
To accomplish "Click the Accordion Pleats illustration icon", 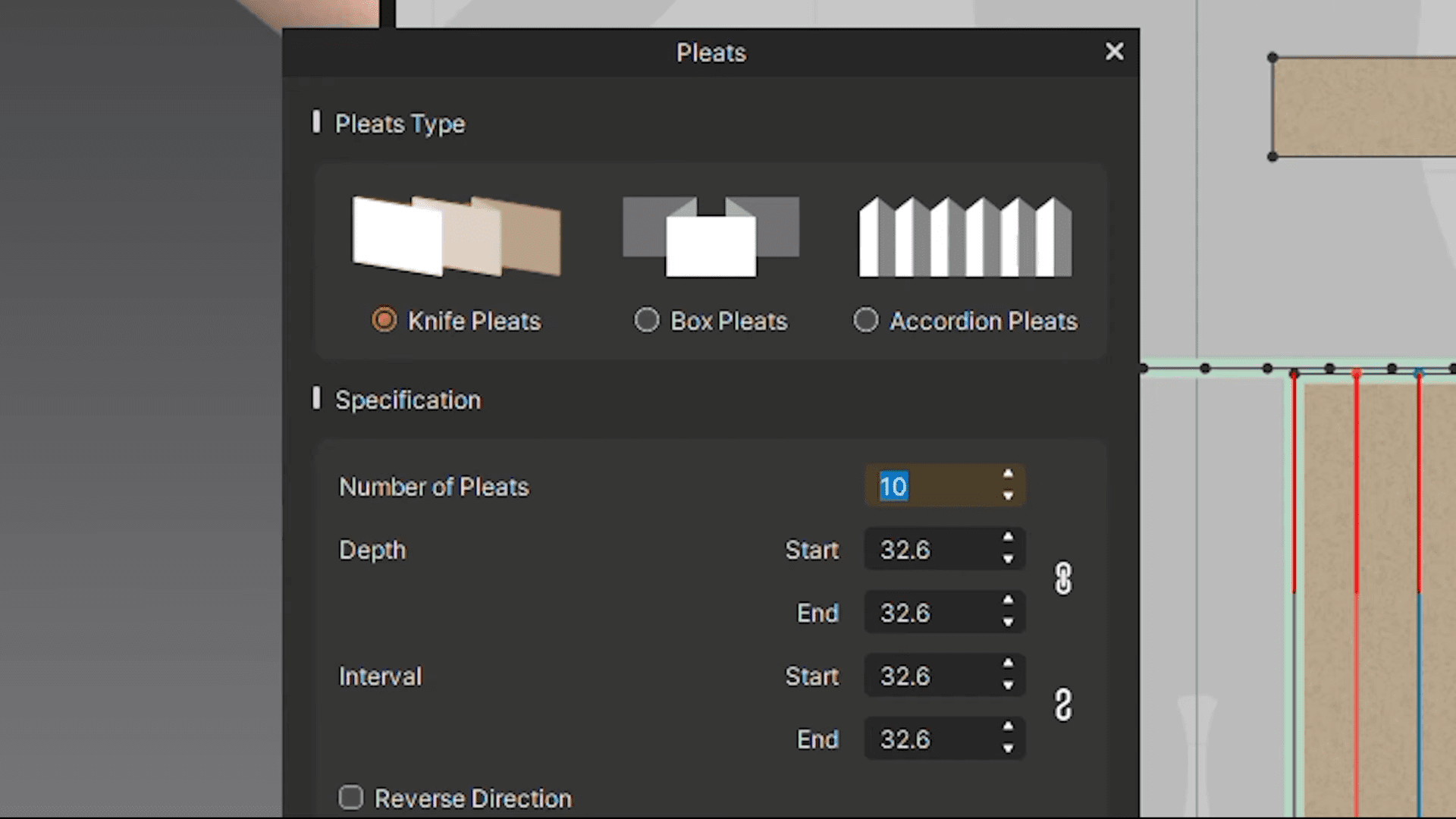I will (964, 235).
